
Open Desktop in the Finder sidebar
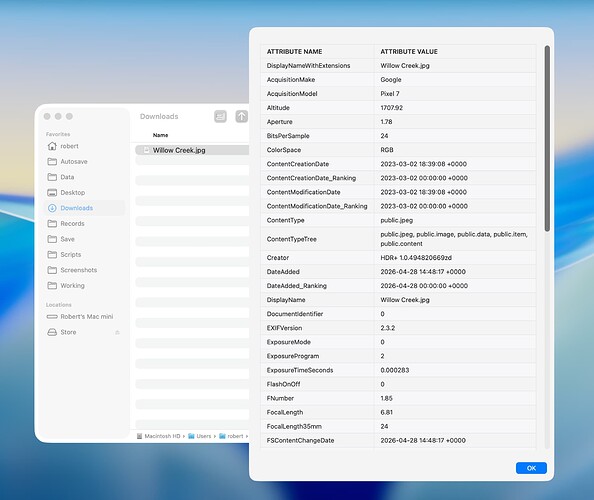(73, 193)
